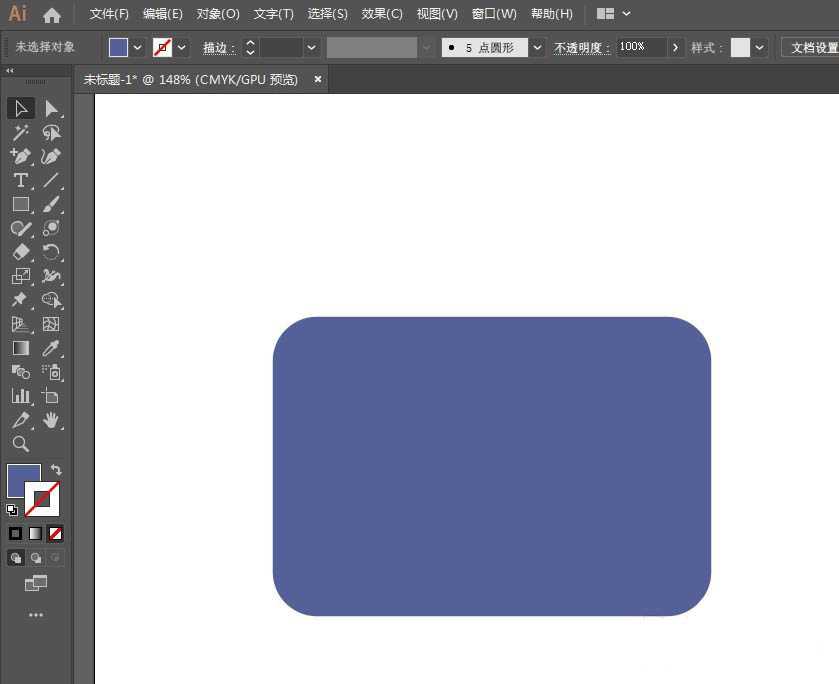
Task: Click the 文档设置 button
Action: [x=812, y=47]
